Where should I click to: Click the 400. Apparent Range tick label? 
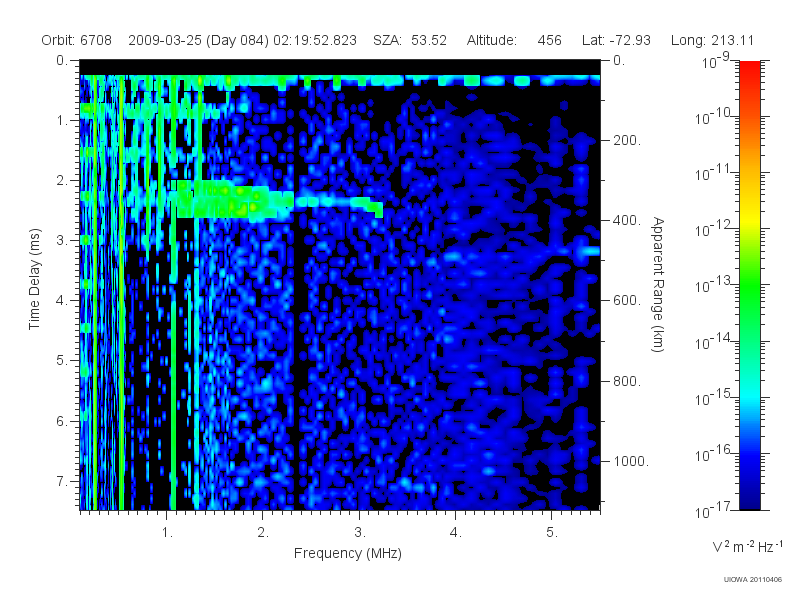(x=627, y=220)
